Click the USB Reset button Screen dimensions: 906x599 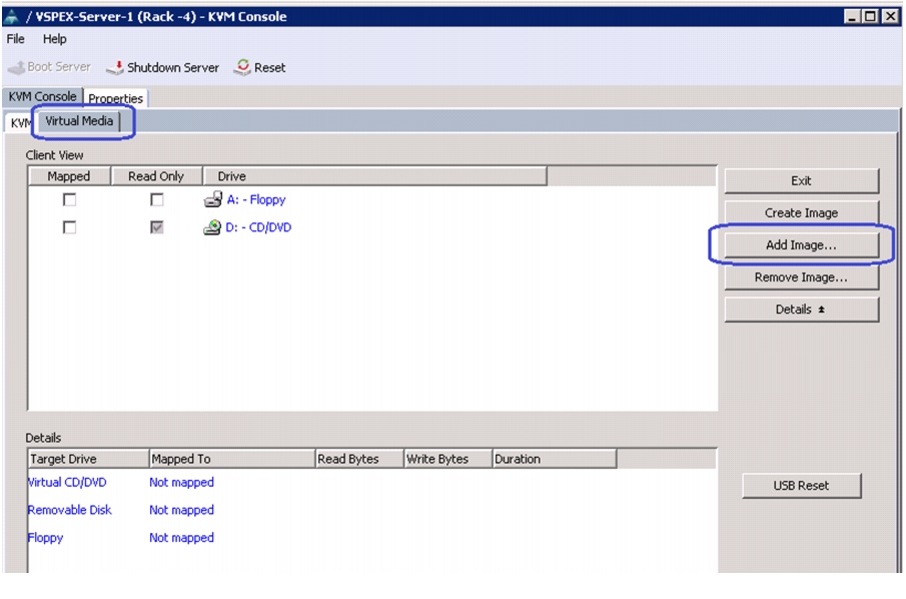[801, 486]
